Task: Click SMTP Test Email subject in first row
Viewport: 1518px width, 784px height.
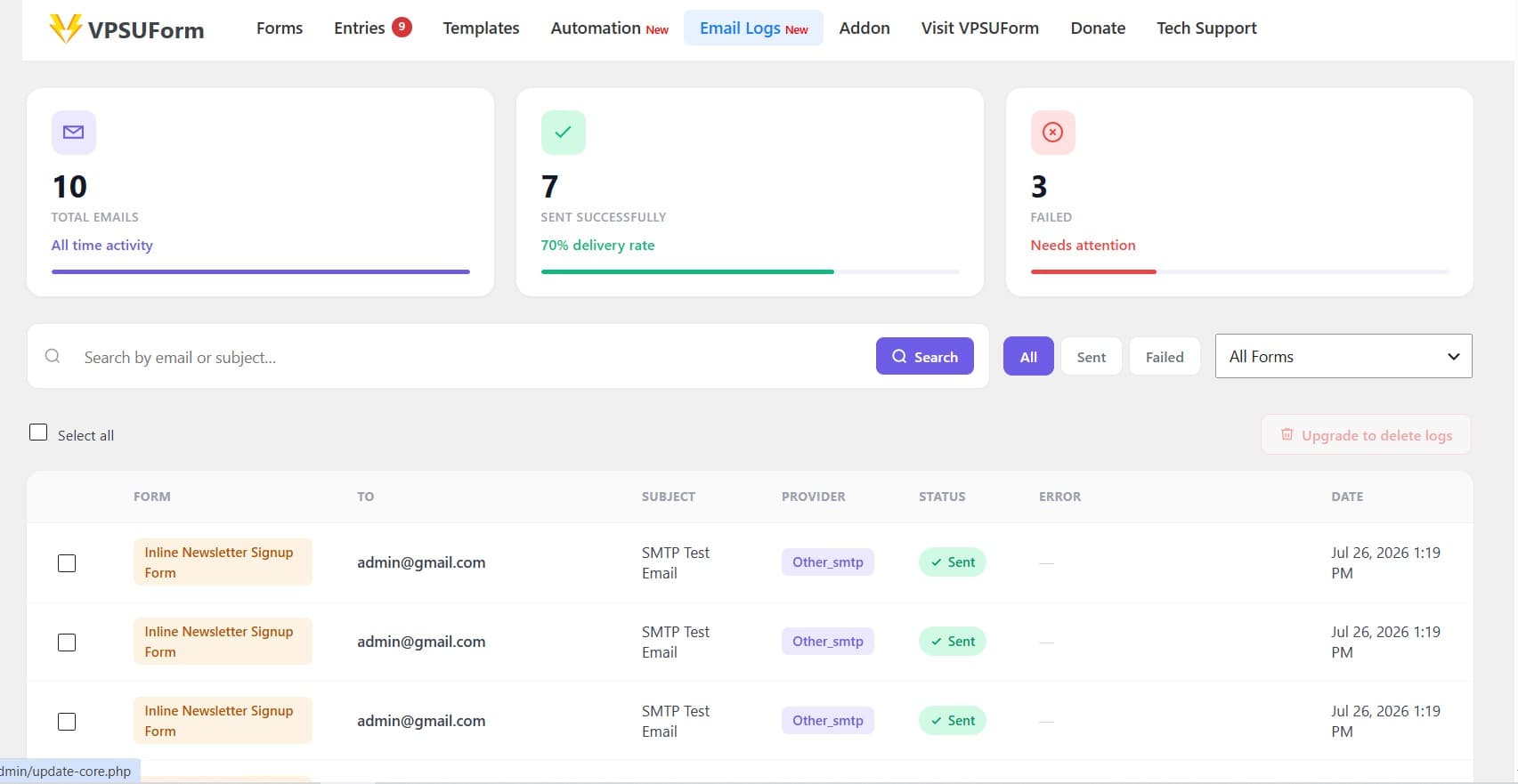Action: pyautogui.click(x=676, y=562)
